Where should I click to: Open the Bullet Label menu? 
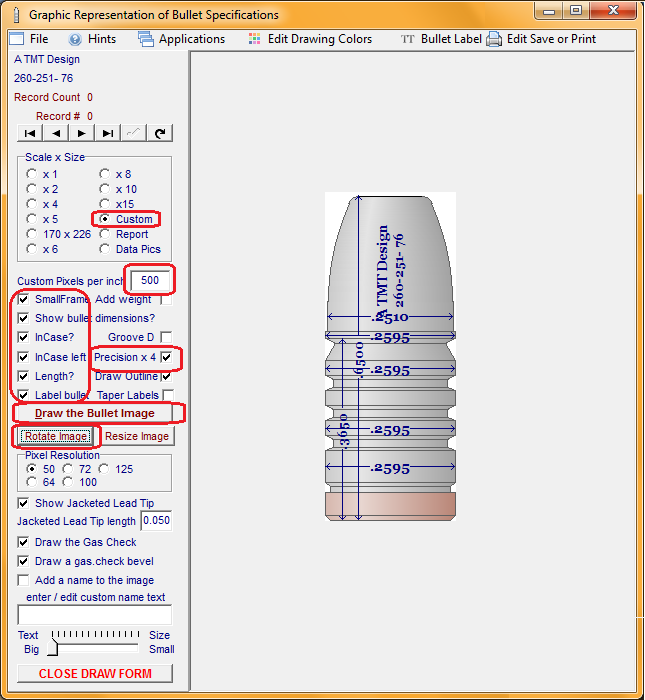click(x=451, y=39)
